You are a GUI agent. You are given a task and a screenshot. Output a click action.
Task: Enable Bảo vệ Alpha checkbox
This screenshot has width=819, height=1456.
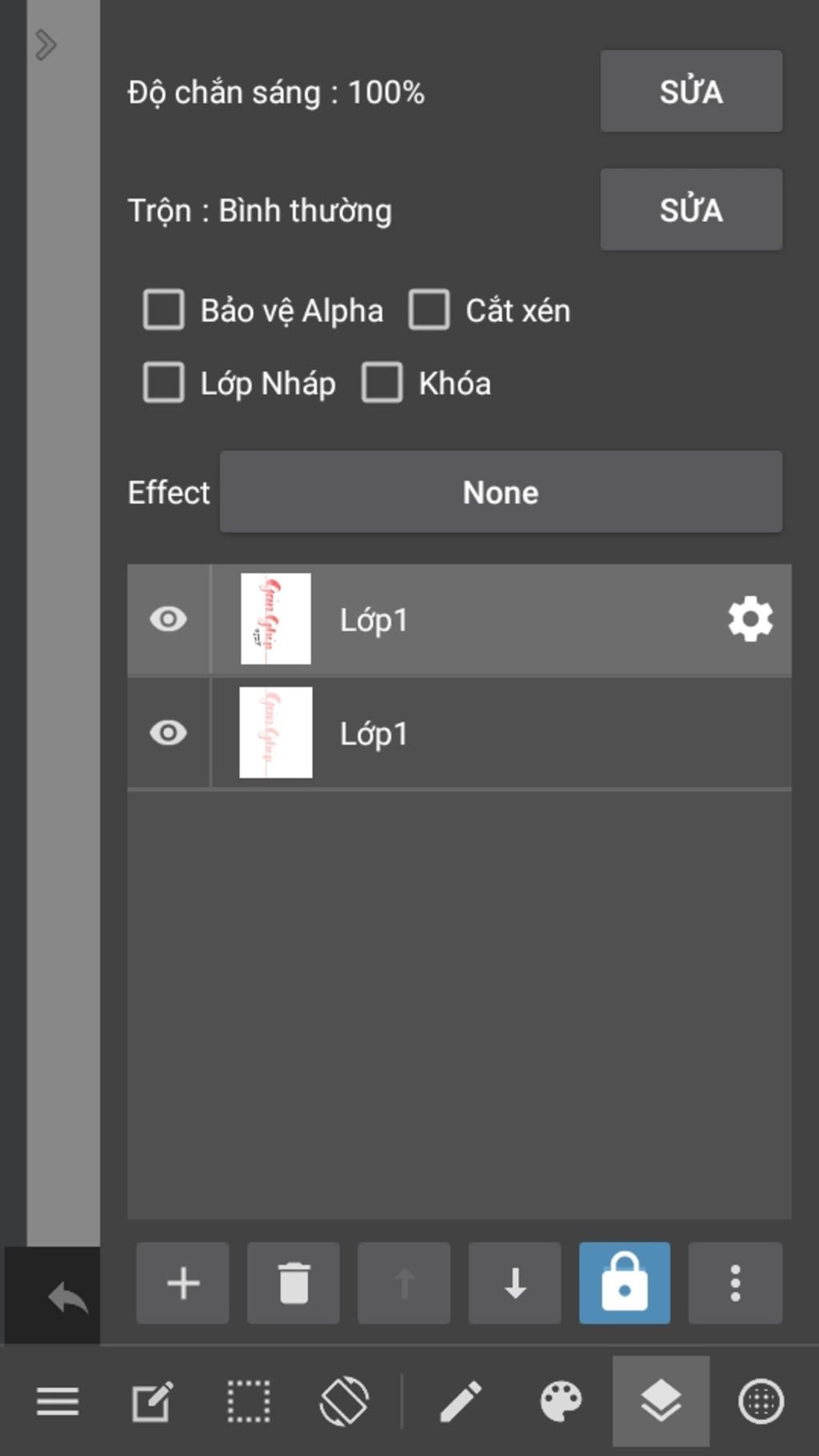[x=164, y=310]
